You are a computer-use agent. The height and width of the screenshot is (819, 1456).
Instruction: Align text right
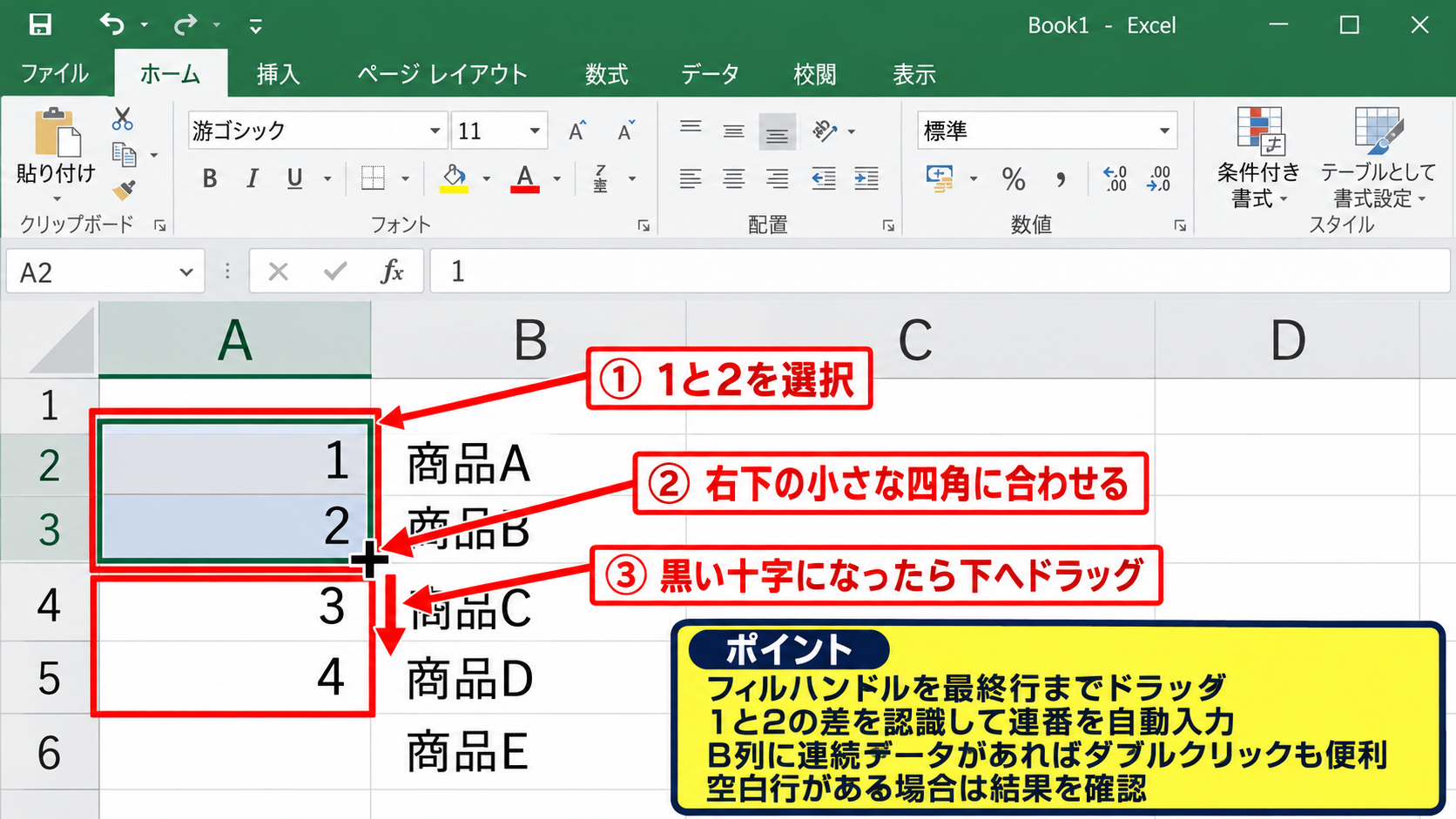click(x=777, y=179)
